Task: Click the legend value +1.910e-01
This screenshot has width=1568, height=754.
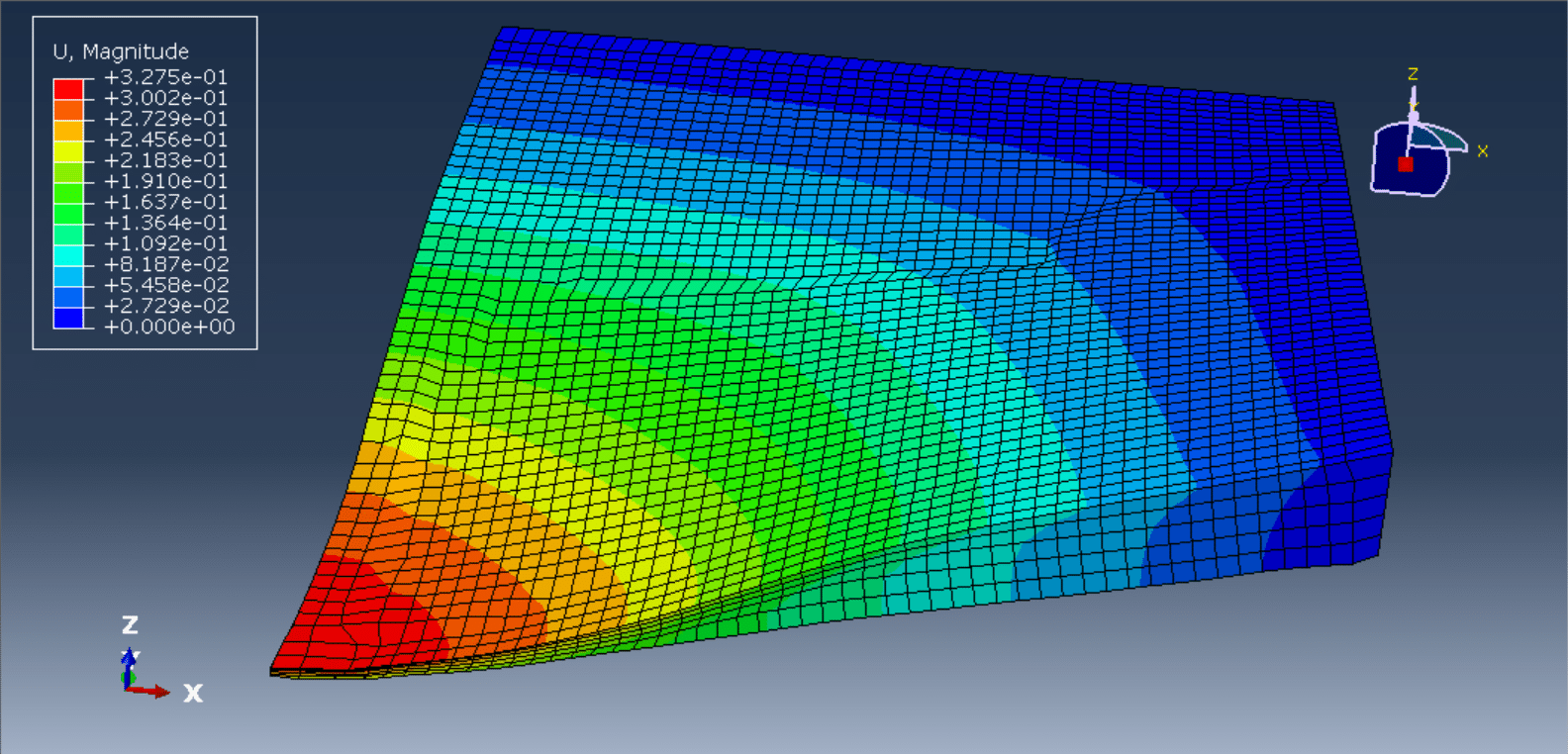Action: [166, 181]
